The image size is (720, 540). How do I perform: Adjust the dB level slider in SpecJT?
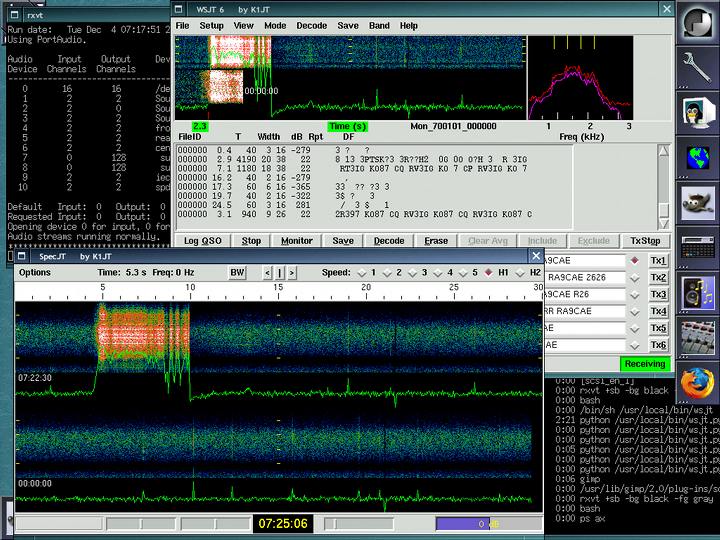tap(489, 523)
